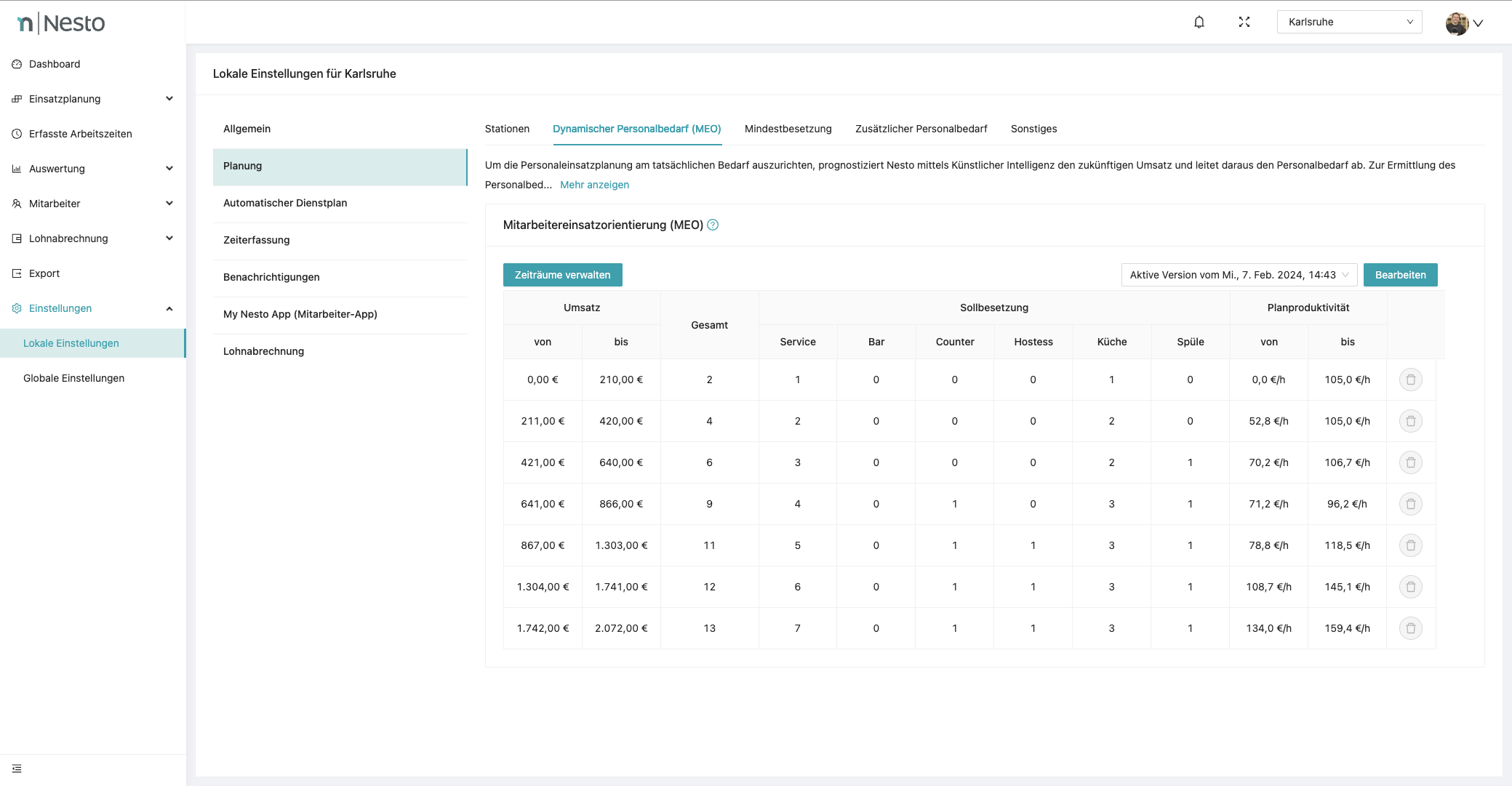Switch to the Mindestbesetzung tab
This screenshot has width=1512, height=786.
coord(788,129)
